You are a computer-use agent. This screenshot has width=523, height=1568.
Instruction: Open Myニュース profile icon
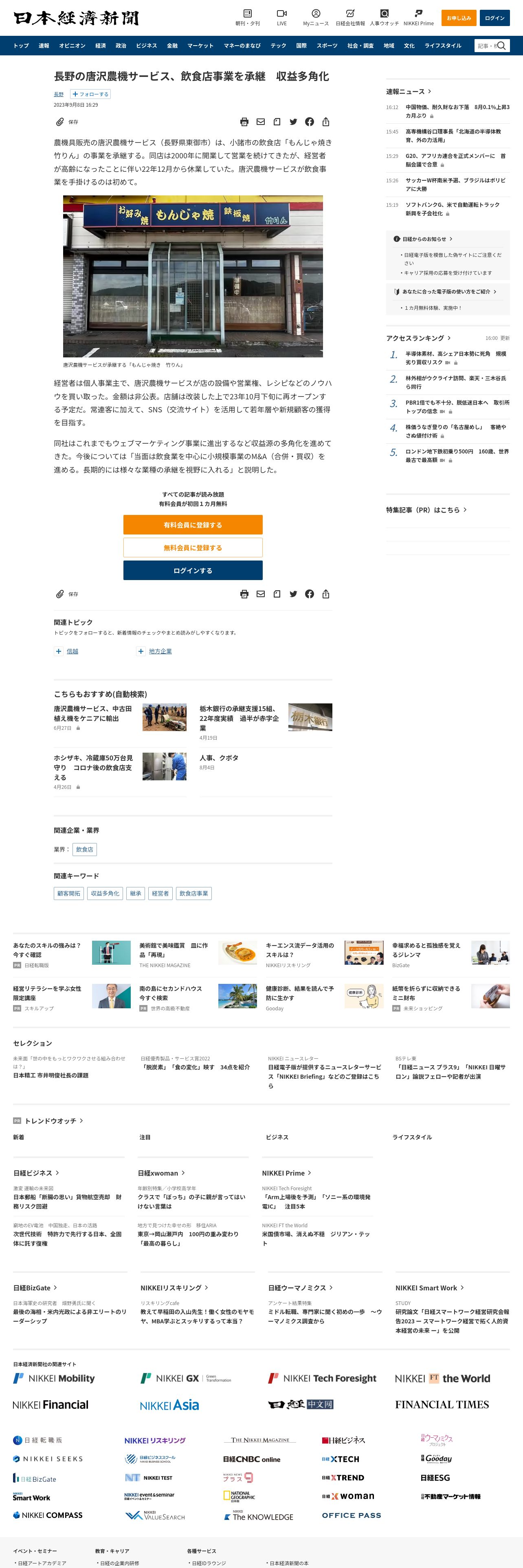[x=315, y=13]
